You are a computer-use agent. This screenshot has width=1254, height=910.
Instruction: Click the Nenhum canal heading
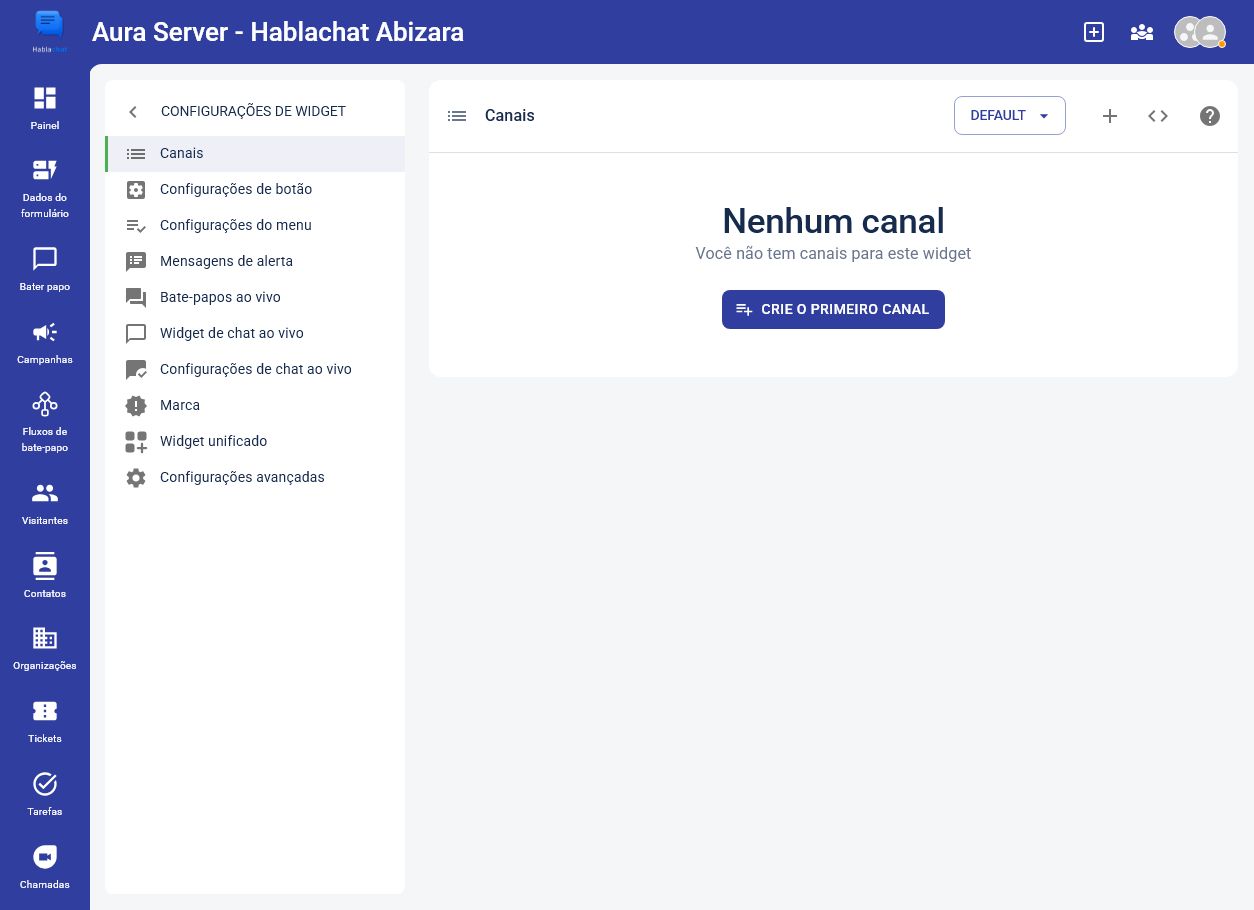833,221
